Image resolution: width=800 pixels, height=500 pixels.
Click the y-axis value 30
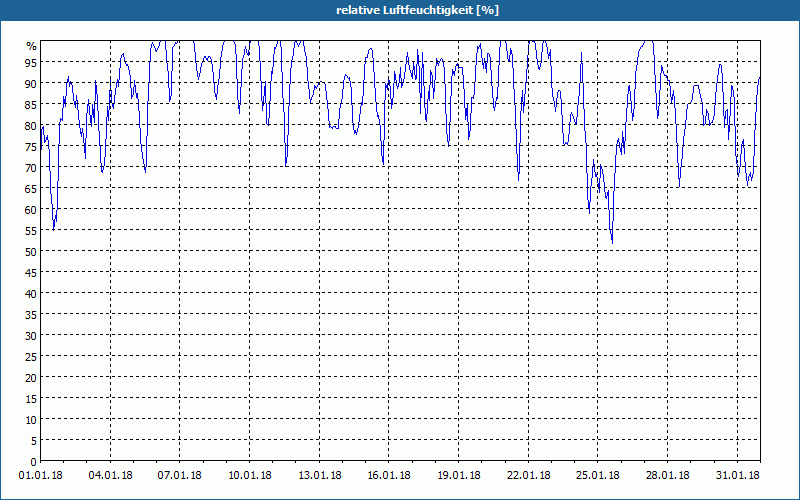coord(31,336)
